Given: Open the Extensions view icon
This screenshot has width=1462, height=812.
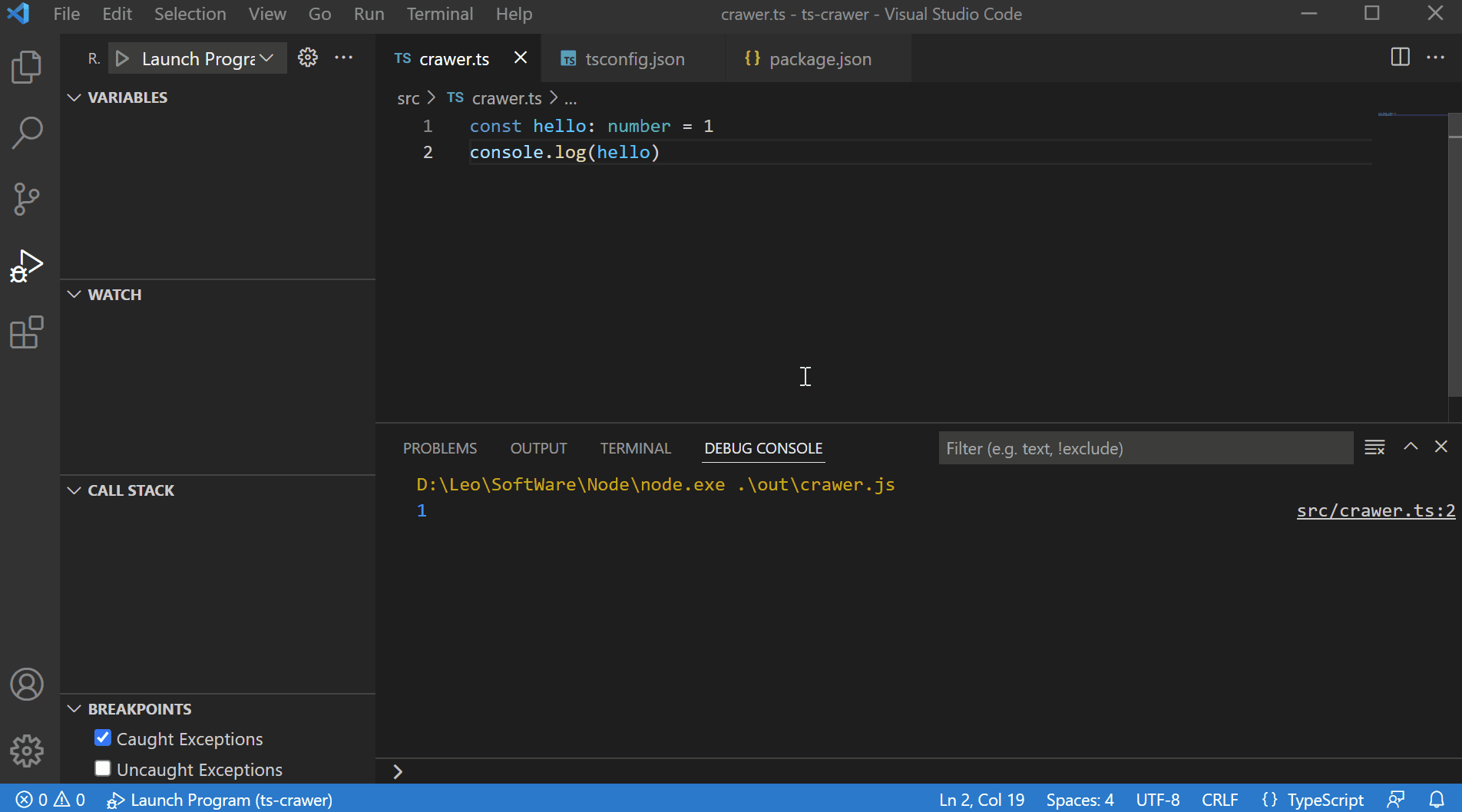Looking at the screenshot, I should click(27, 332).
